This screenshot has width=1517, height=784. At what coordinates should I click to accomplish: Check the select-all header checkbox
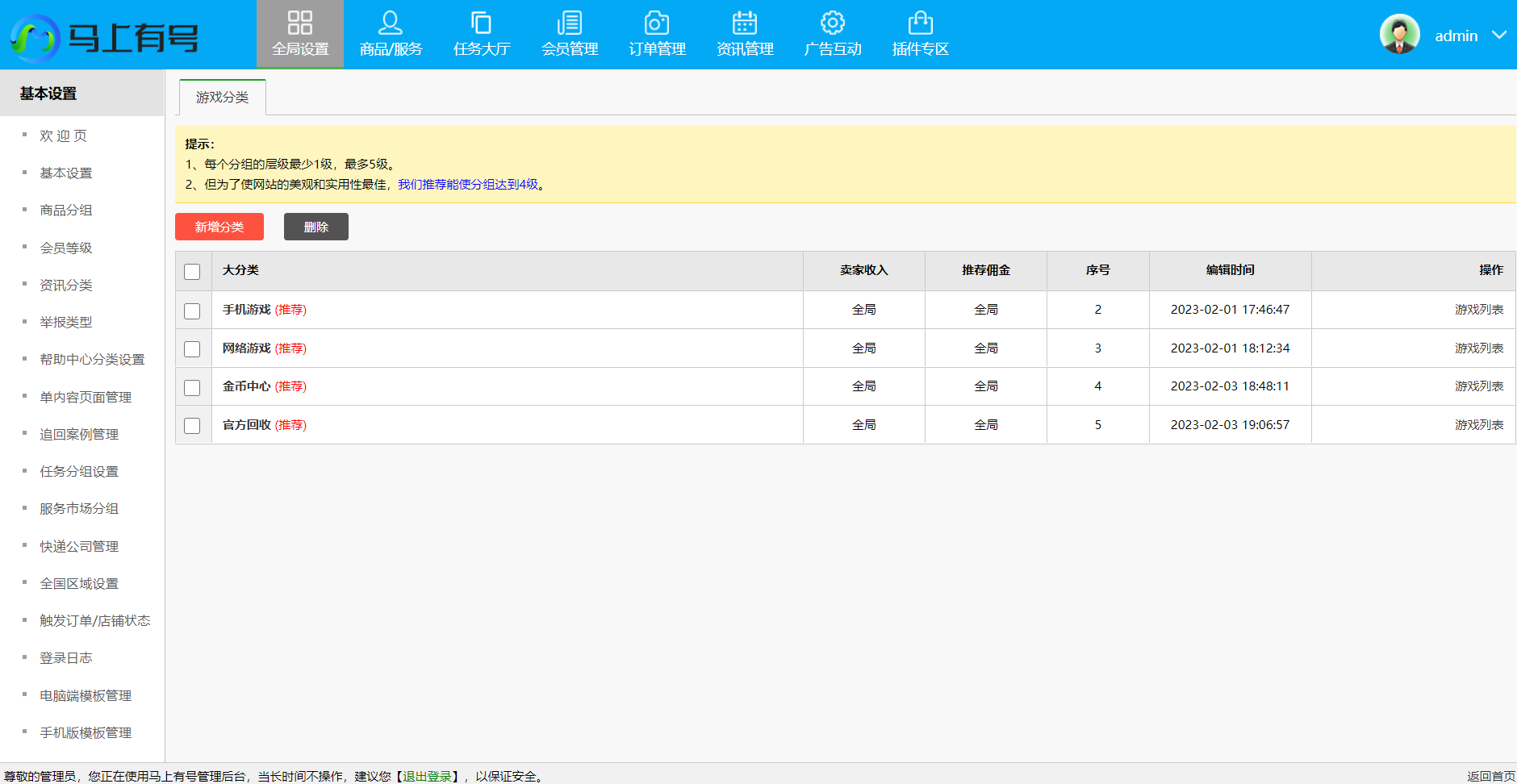[x=192, y=272]
